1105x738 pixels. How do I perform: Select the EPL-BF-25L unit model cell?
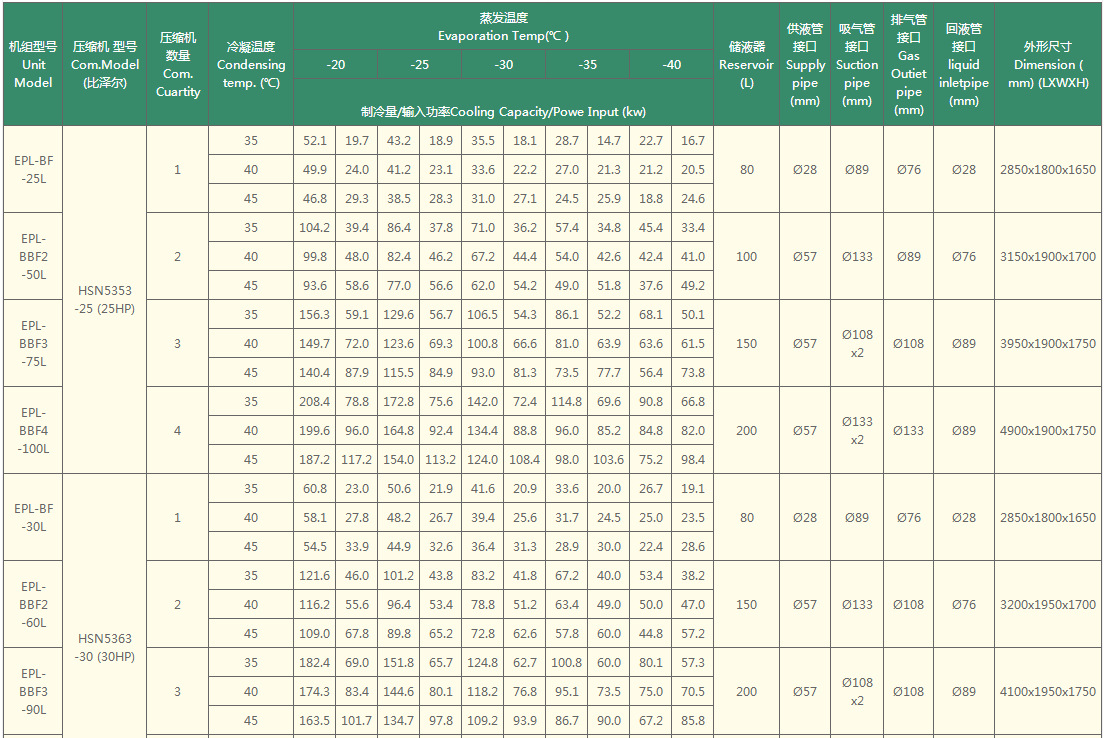click(33, 169)
